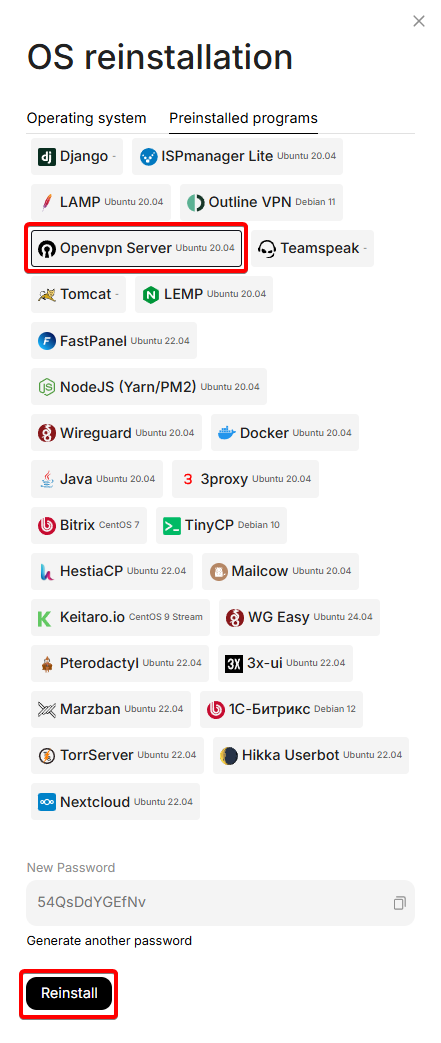Viewport: 441px width, 1043px height.
Task: Pick the Tomcat cat icon
Action: pyautogui.click(x=47, y=294)
